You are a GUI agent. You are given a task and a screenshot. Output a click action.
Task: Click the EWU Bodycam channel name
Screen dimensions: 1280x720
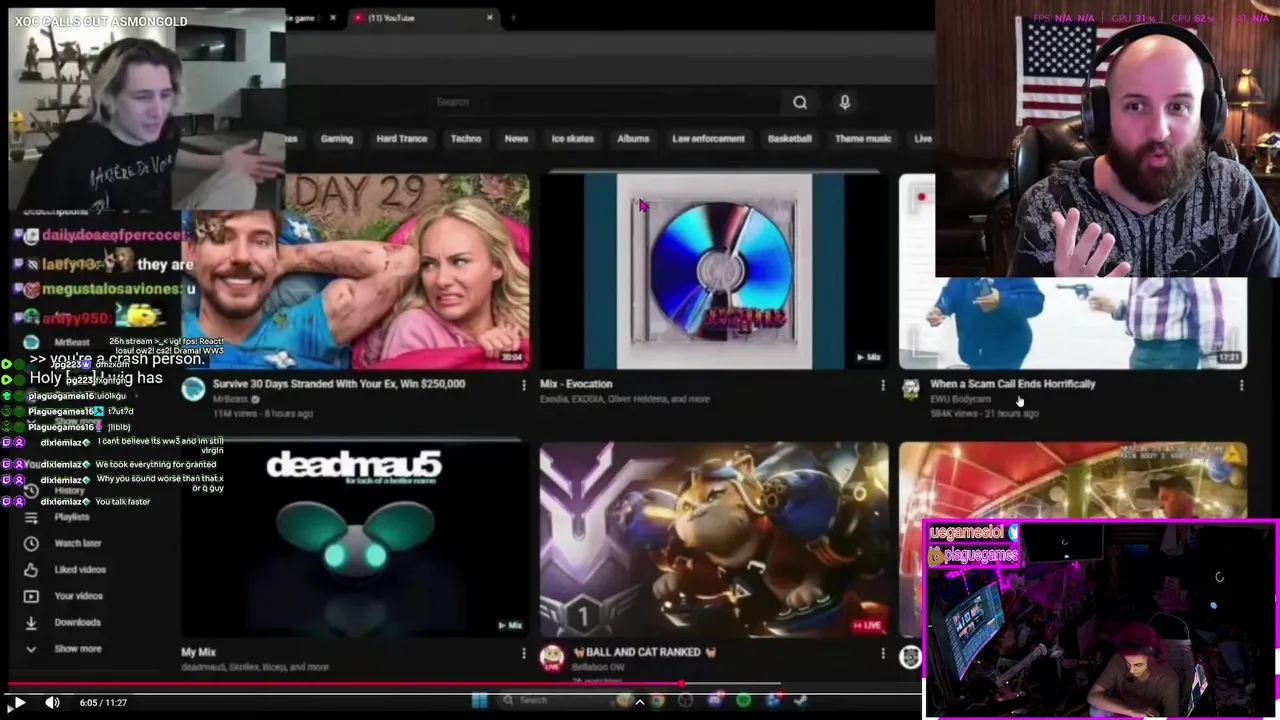960,399
